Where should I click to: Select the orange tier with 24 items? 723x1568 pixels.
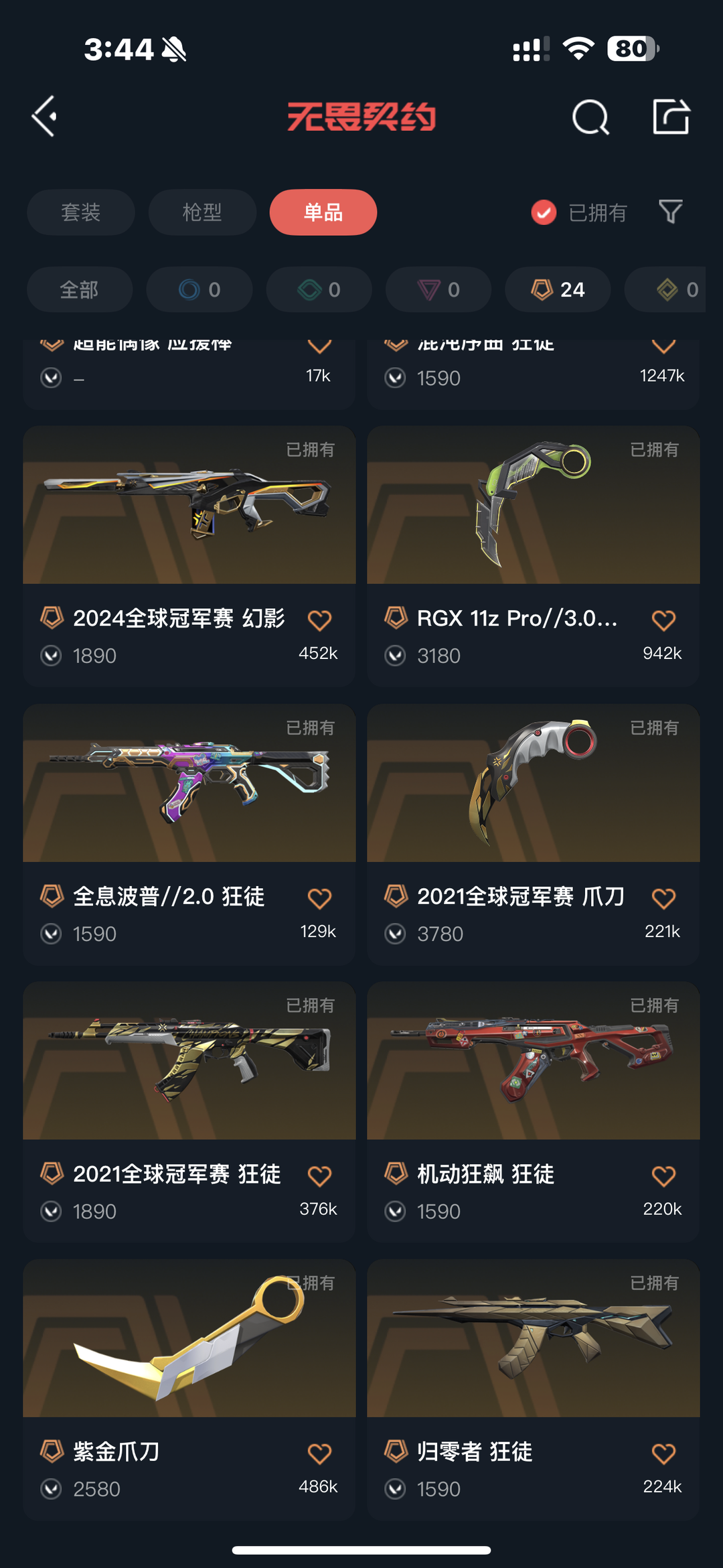558,289
